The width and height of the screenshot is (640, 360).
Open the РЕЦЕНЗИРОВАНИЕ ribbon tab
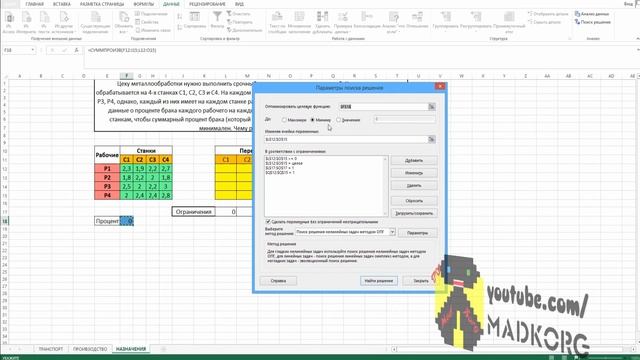point(207,4)
